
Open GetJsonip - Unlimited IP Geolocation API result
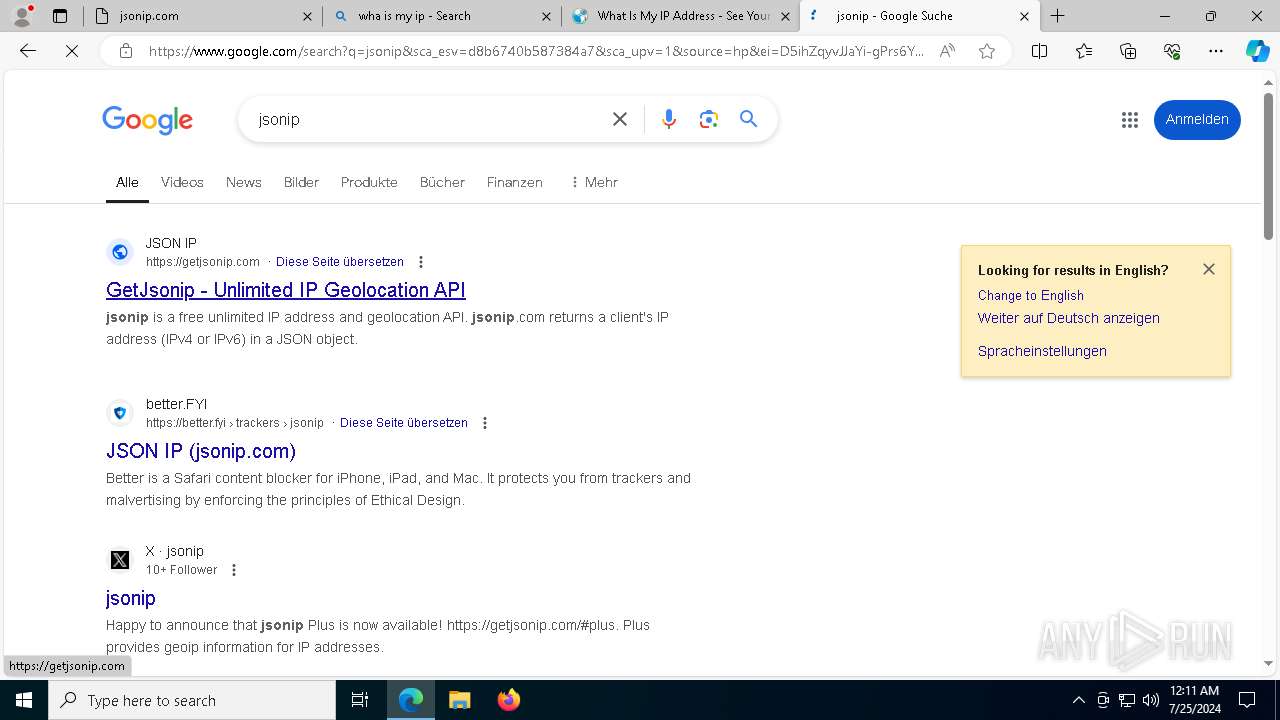pos(286,290)
